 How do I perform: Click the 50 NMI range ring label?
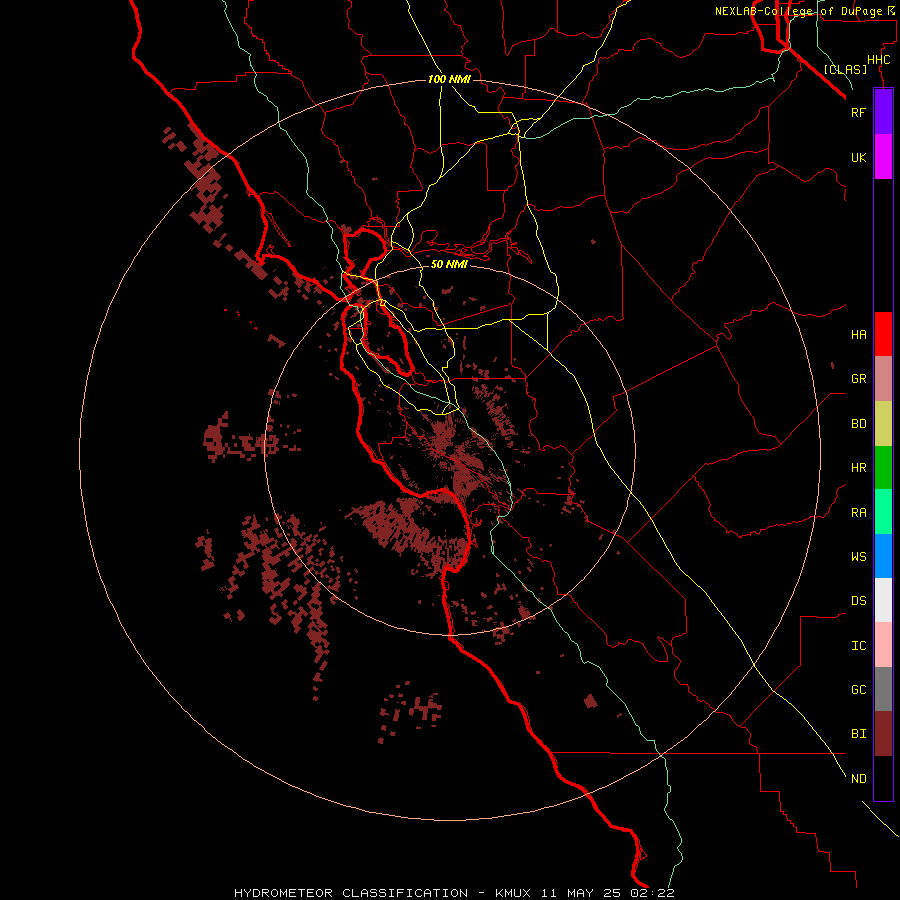[449, 264]
